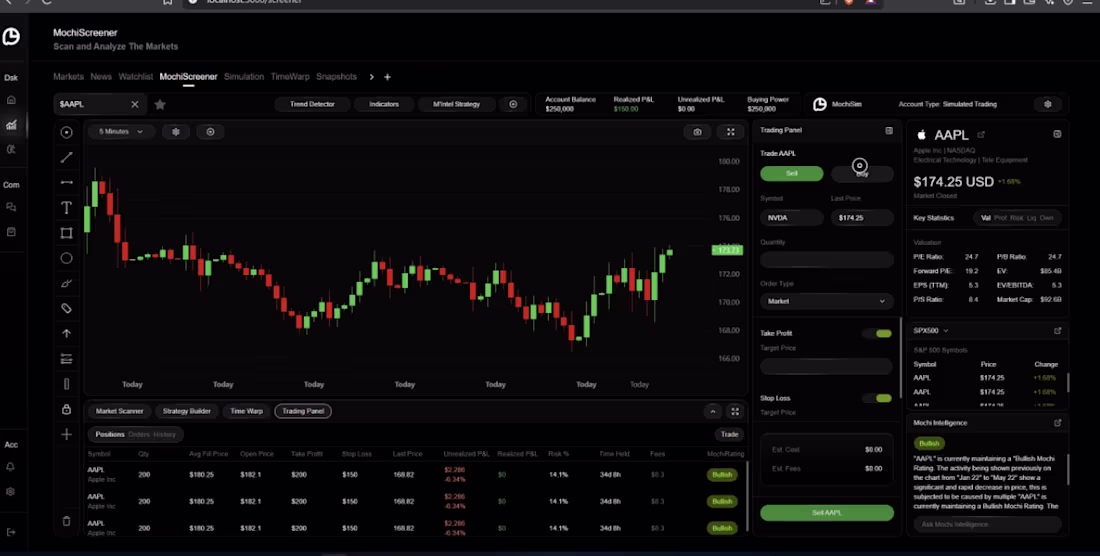
Task: Open the home icon in left sidebar
Action: click(11, 100)
